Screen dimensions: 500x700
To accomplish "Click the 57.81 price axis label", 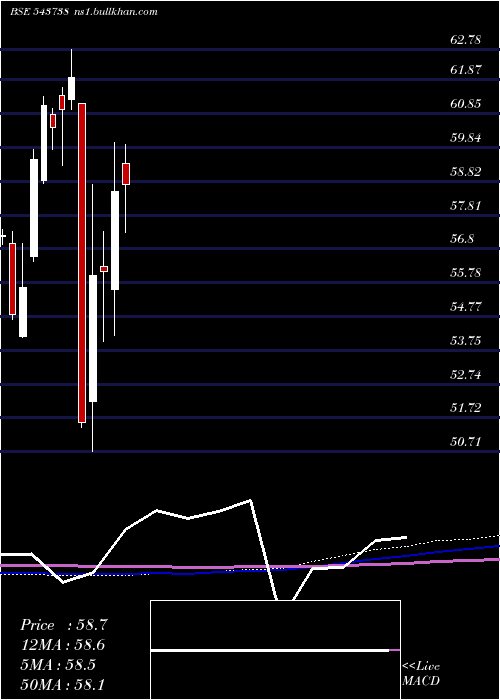I will click(466, 205).
